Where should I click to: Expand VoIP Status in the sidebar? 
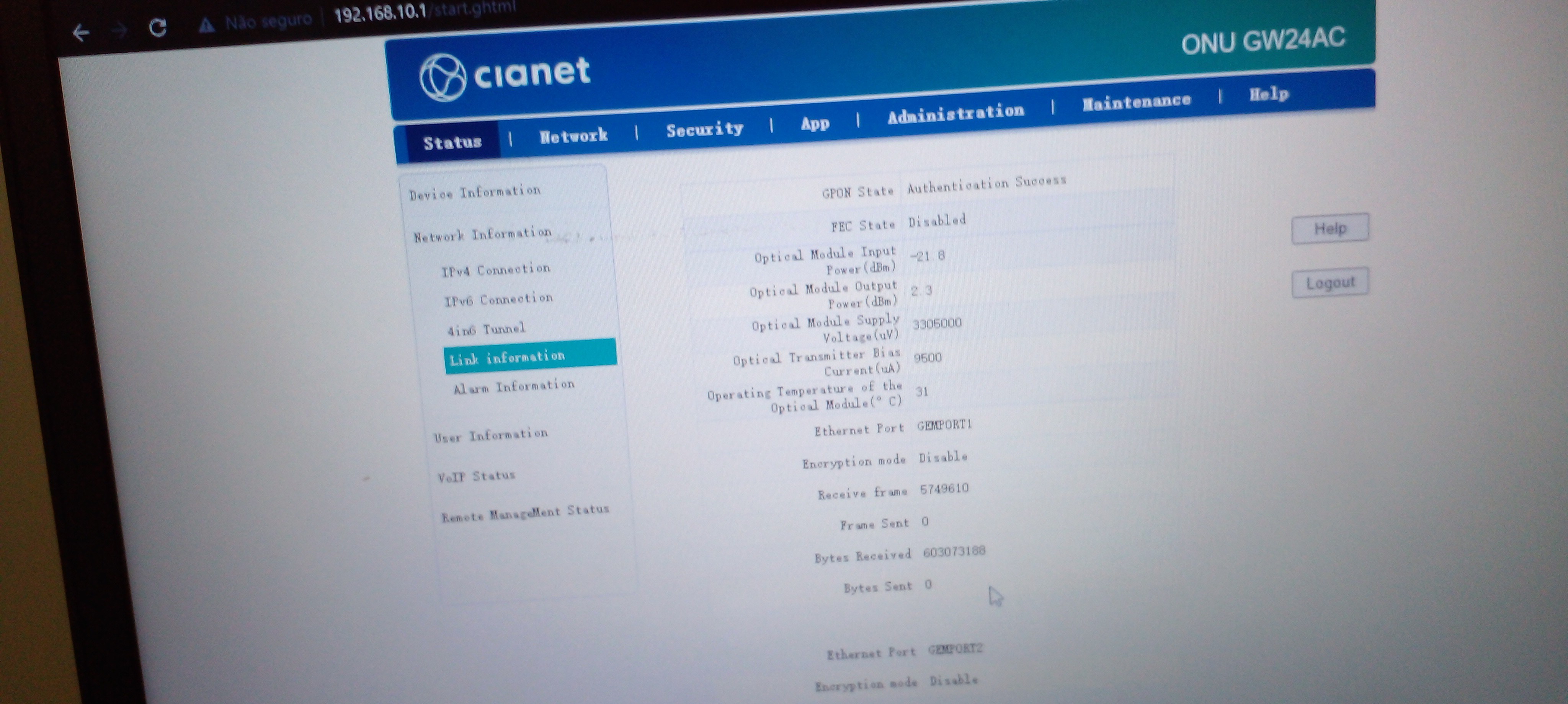(476, 476)
